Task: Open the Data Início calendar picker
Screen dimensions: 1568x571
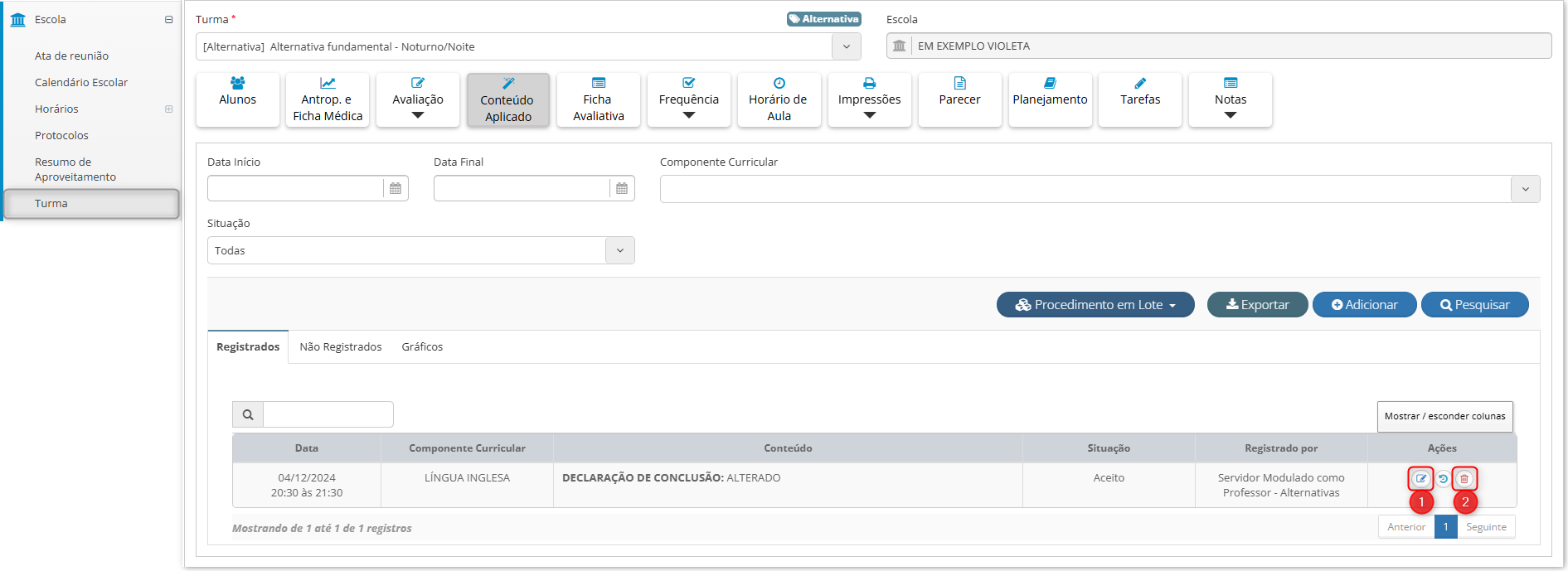Action: click(x=396, y=188)
